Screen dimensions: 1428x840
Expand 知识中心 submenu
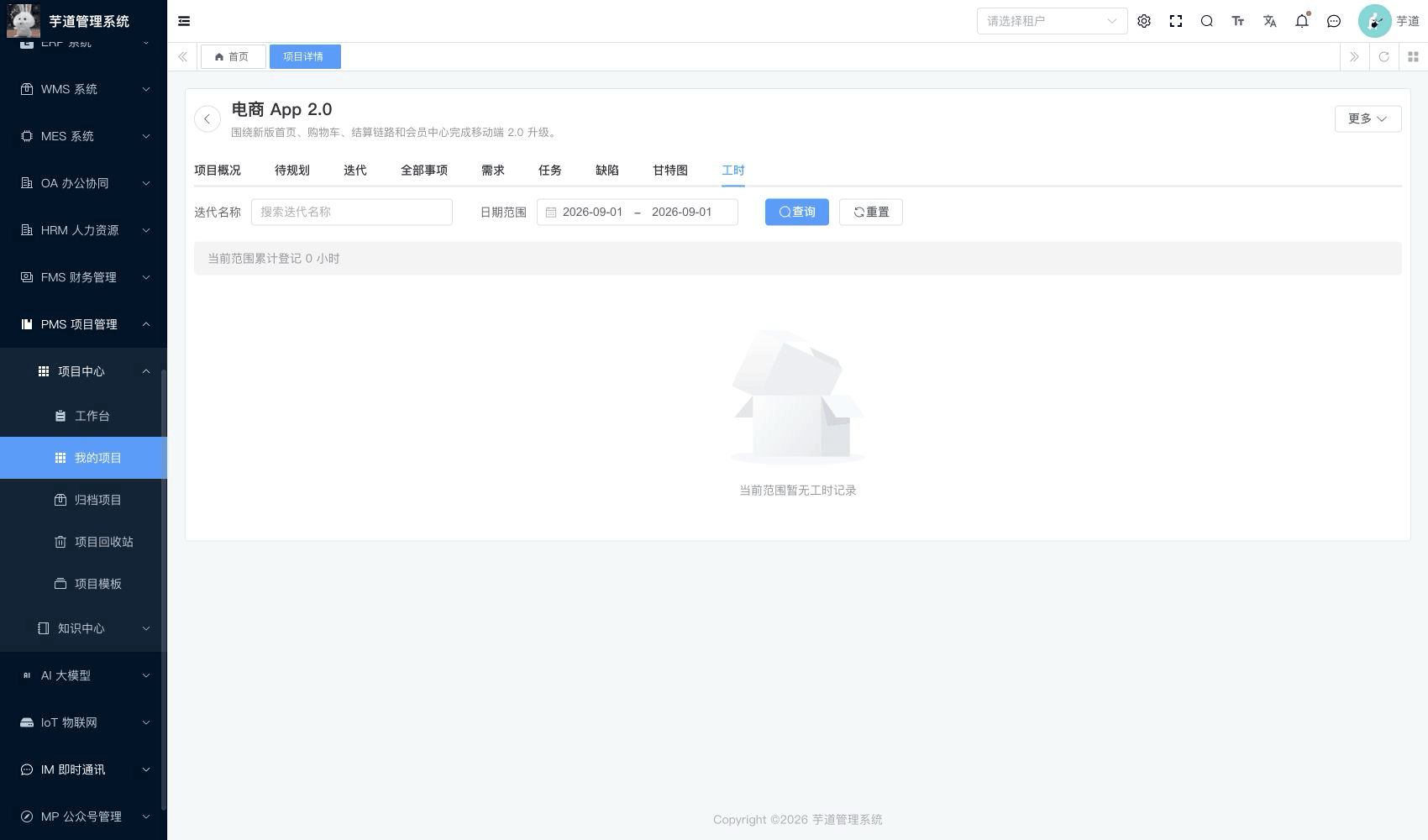tap(83, 628)
